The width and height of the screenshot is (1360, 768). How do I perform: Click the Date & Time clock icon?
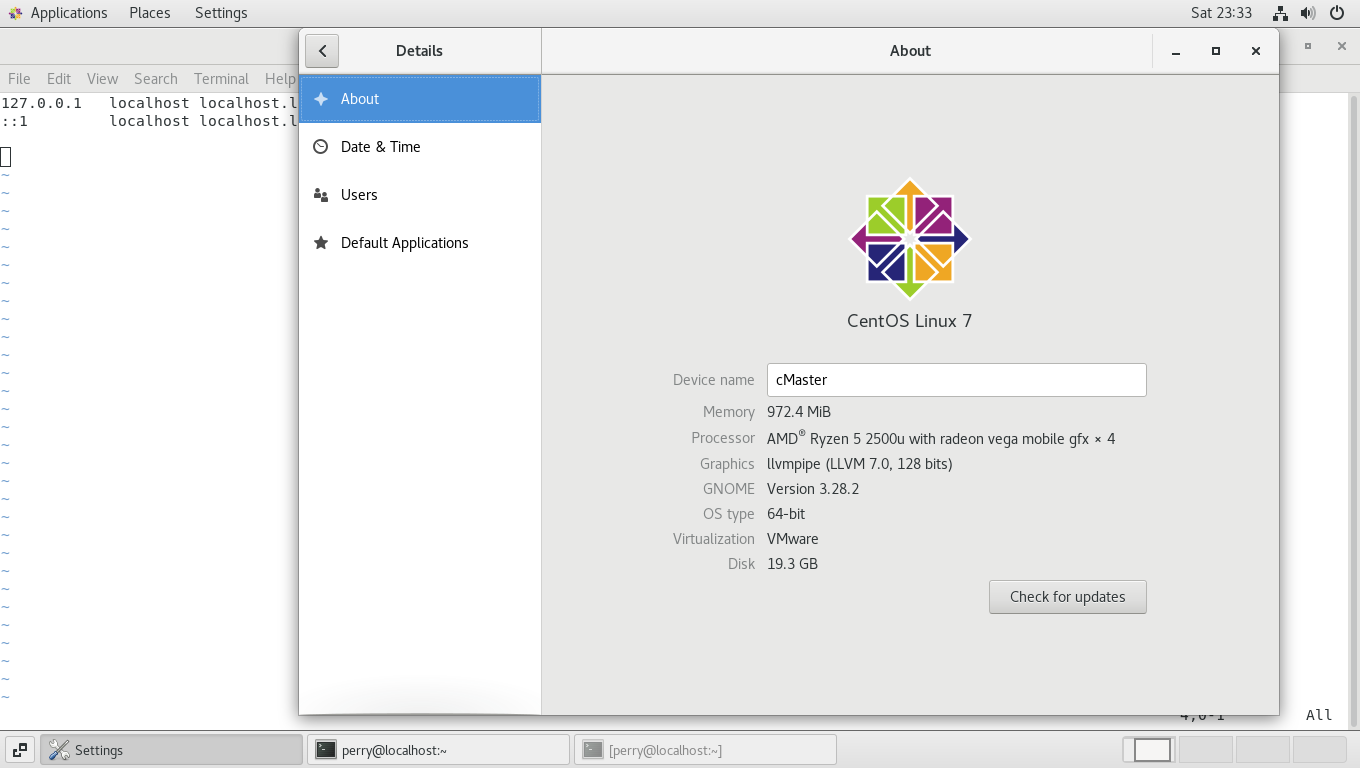pos(321,147)
